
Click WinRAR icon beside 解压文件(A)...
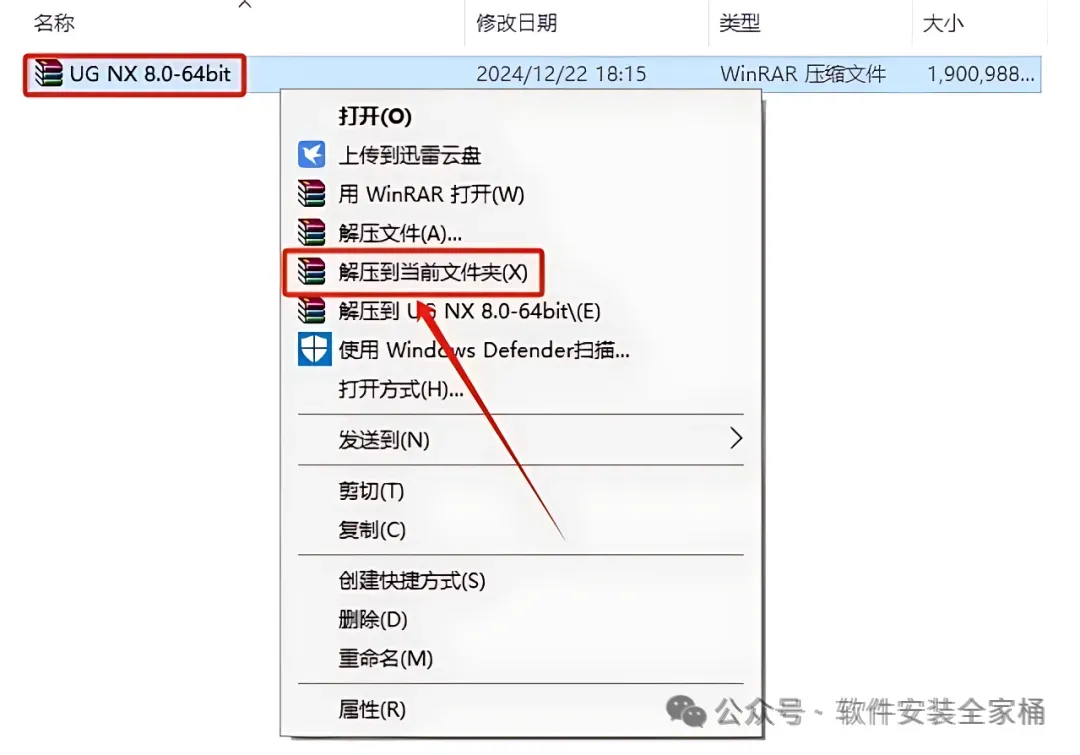pos(311,233)
